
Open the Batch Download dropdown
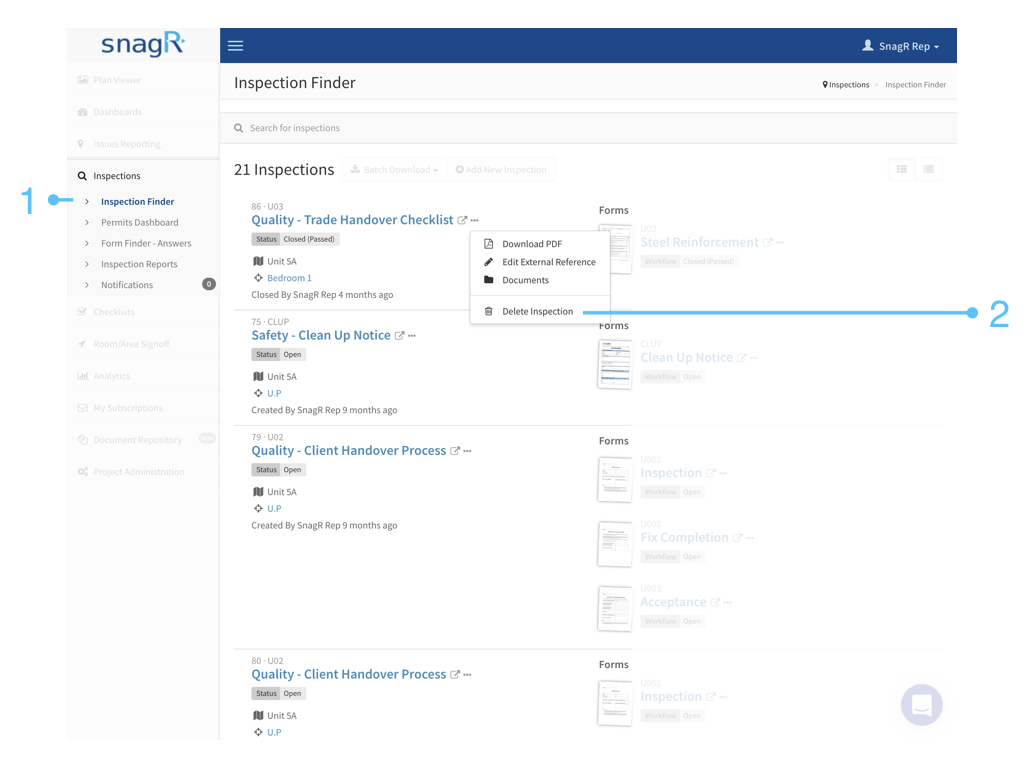pyautogui.click(x=394, y=169)
